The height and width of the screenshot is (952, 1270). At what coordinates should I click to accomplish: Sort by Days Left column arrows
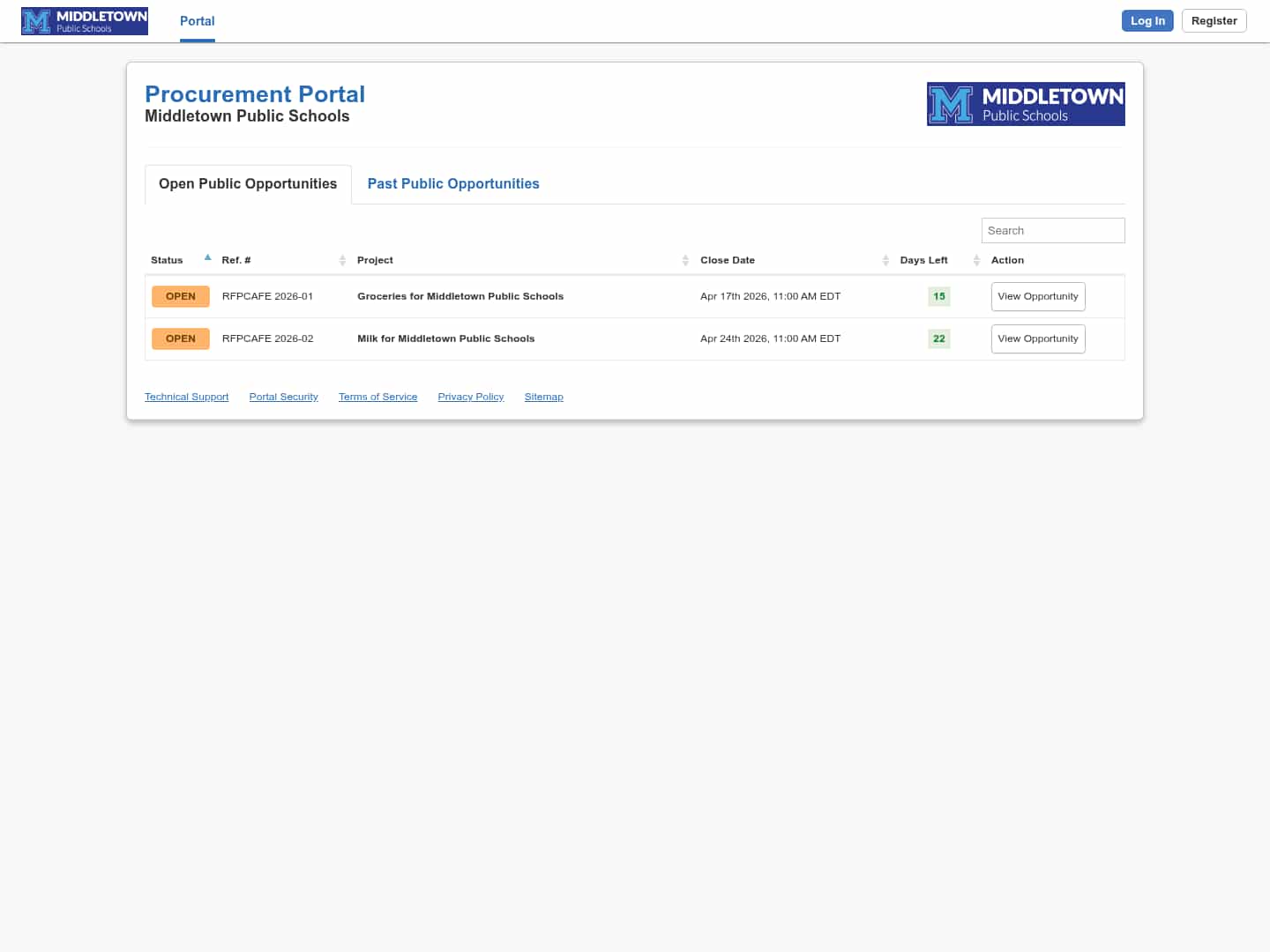pyautogui.click(x=976, y=260)
